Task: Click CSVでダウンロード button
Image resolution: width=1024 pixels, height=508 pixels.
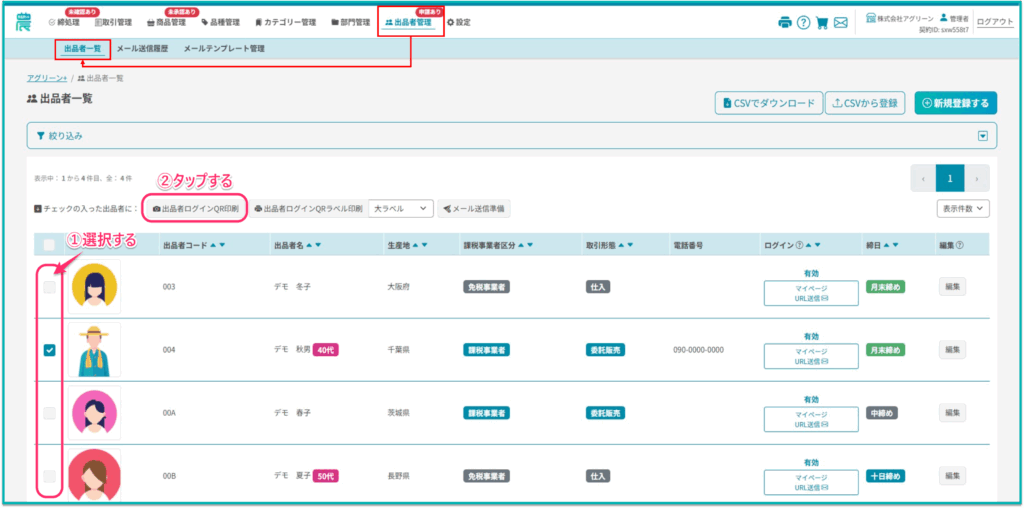Action: [767, 103]
